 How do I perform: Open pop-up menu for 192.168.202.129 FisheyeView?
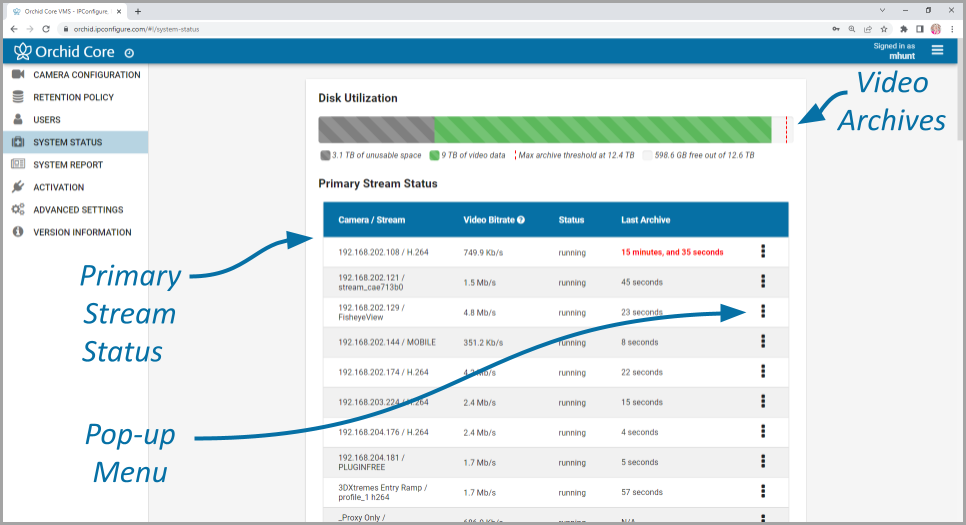pyautogui.click(x=763, y=311)
